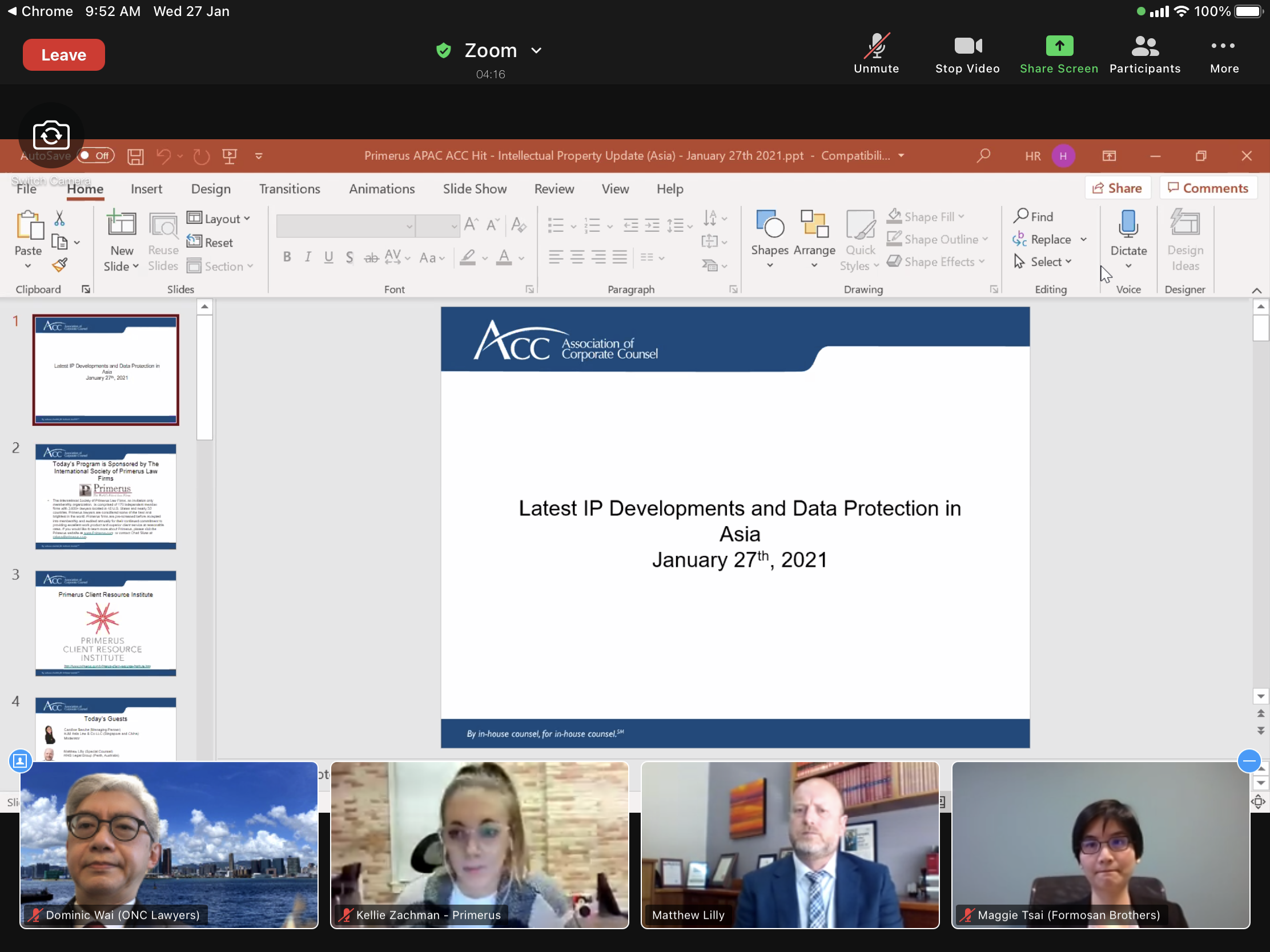
Task: Click the red Leave button
Action: pos(64,55)
